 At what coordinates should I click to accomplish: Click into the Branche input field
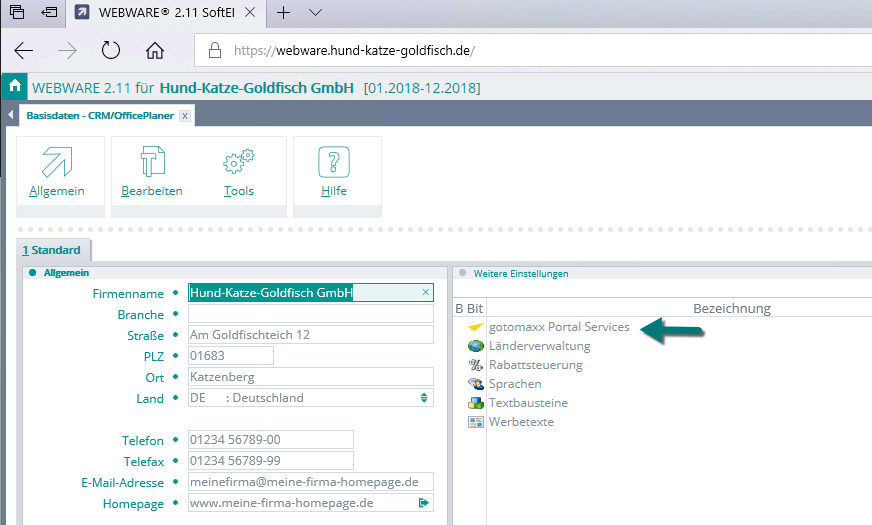310,314
